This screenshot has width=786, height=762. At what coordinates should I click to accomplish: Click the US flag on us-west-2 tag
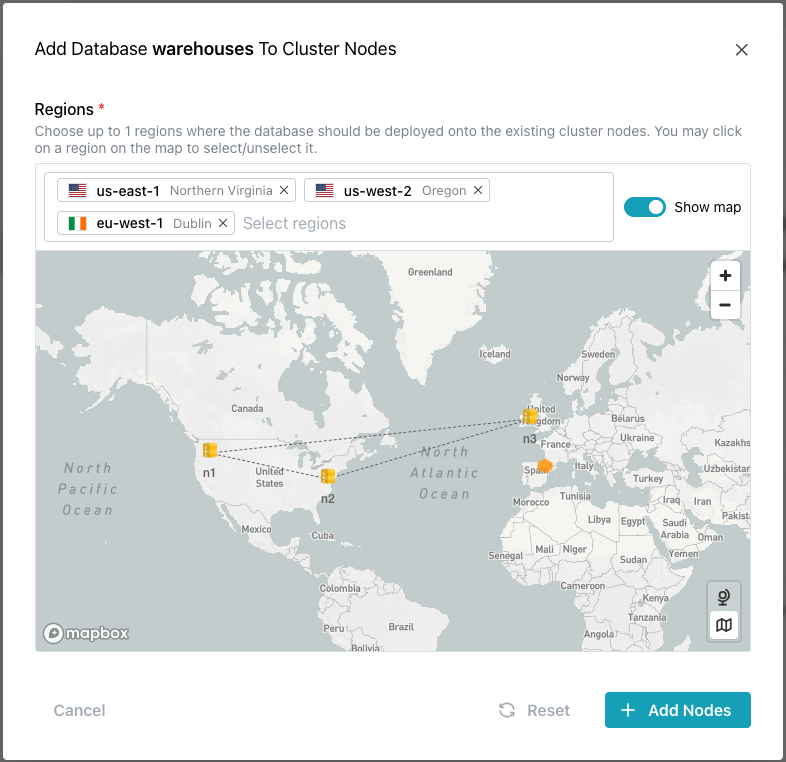(324, 190)
